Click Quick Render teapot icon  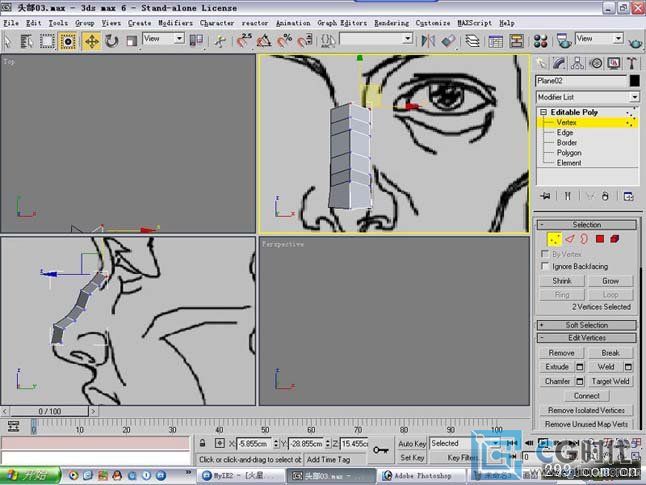point(635,42)
